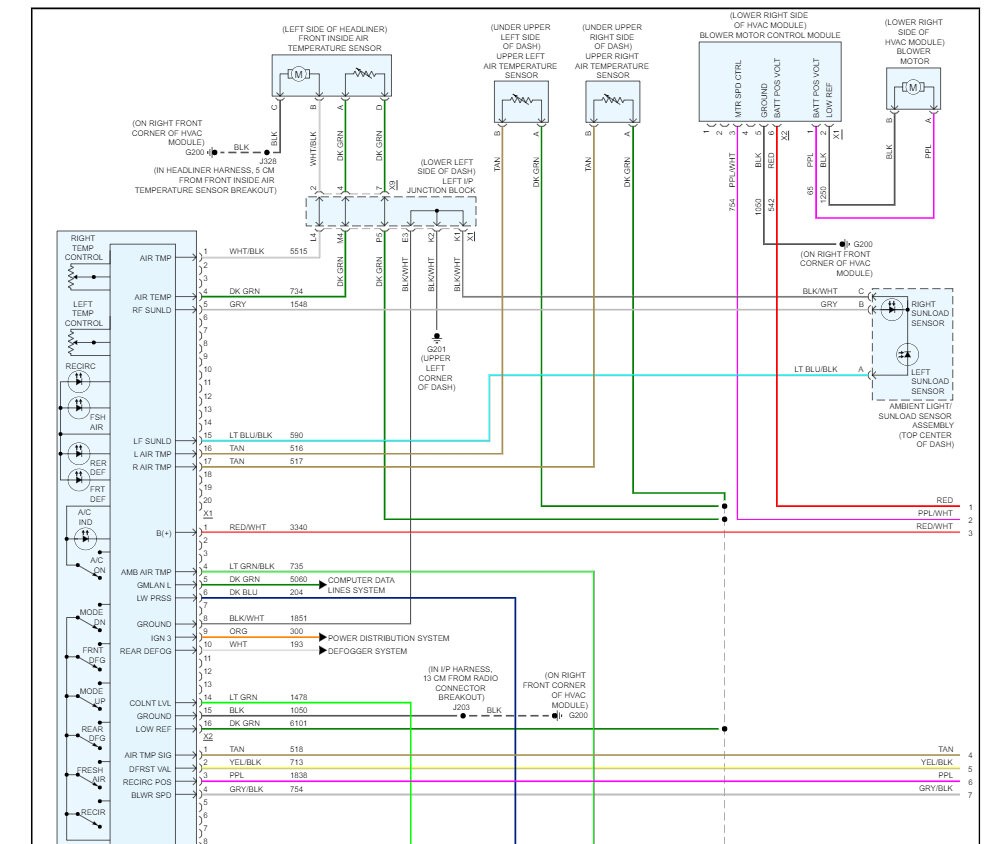Click the REAR DEFOG pin label
Image resolution: width=986 pixels, height=844 pixels.
[x=145, y=651]
